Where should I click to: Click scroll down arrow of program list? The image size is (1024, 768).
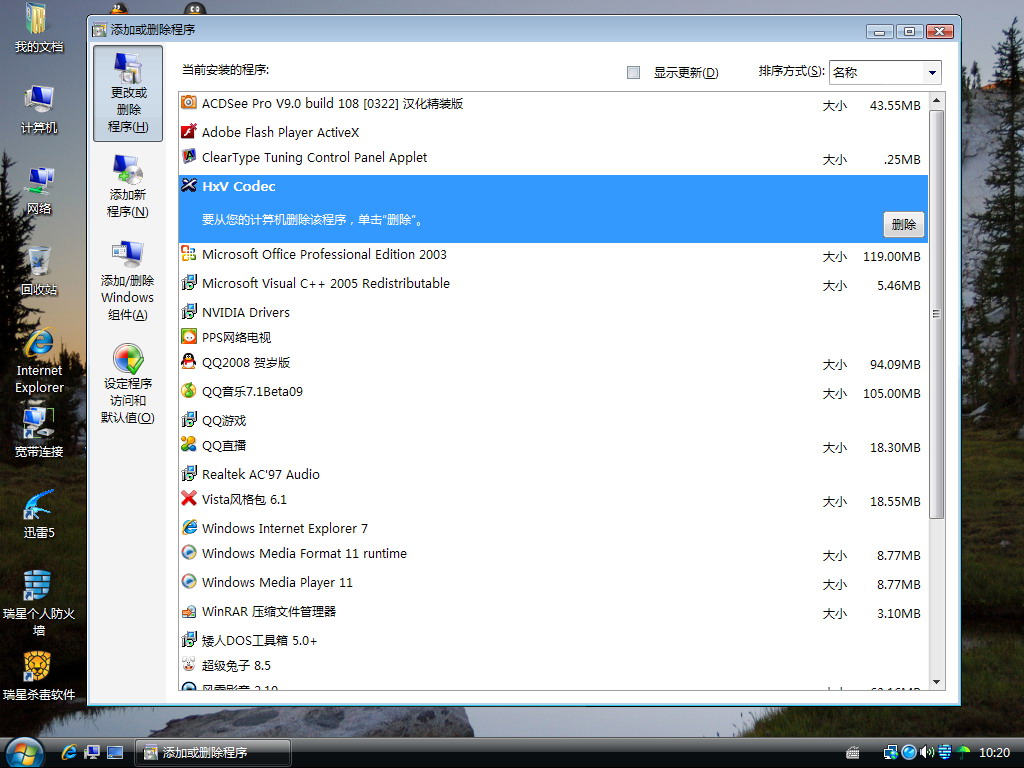(x=936, y=682)
